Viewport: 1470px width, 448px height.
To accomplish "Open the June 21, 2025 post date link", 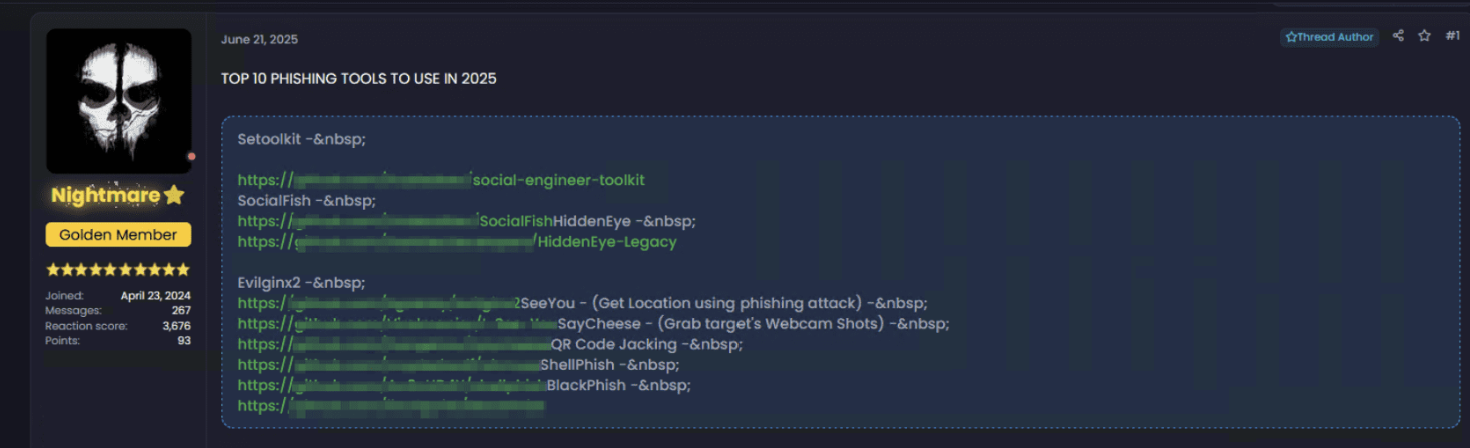I will (259, 39).
